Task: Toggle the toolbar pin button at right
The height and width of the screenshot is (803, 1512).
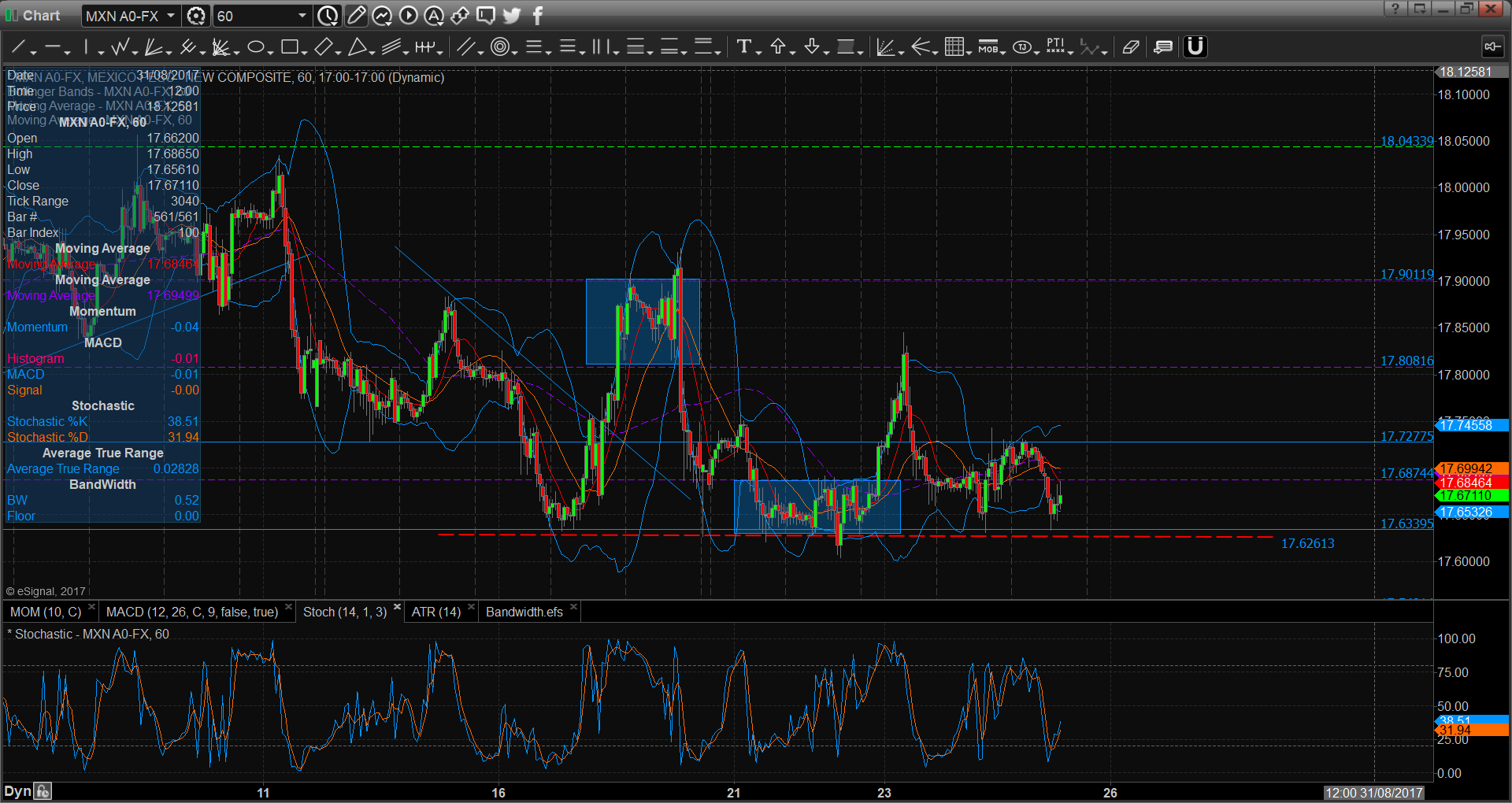Action: click(x=1492, y=47)
